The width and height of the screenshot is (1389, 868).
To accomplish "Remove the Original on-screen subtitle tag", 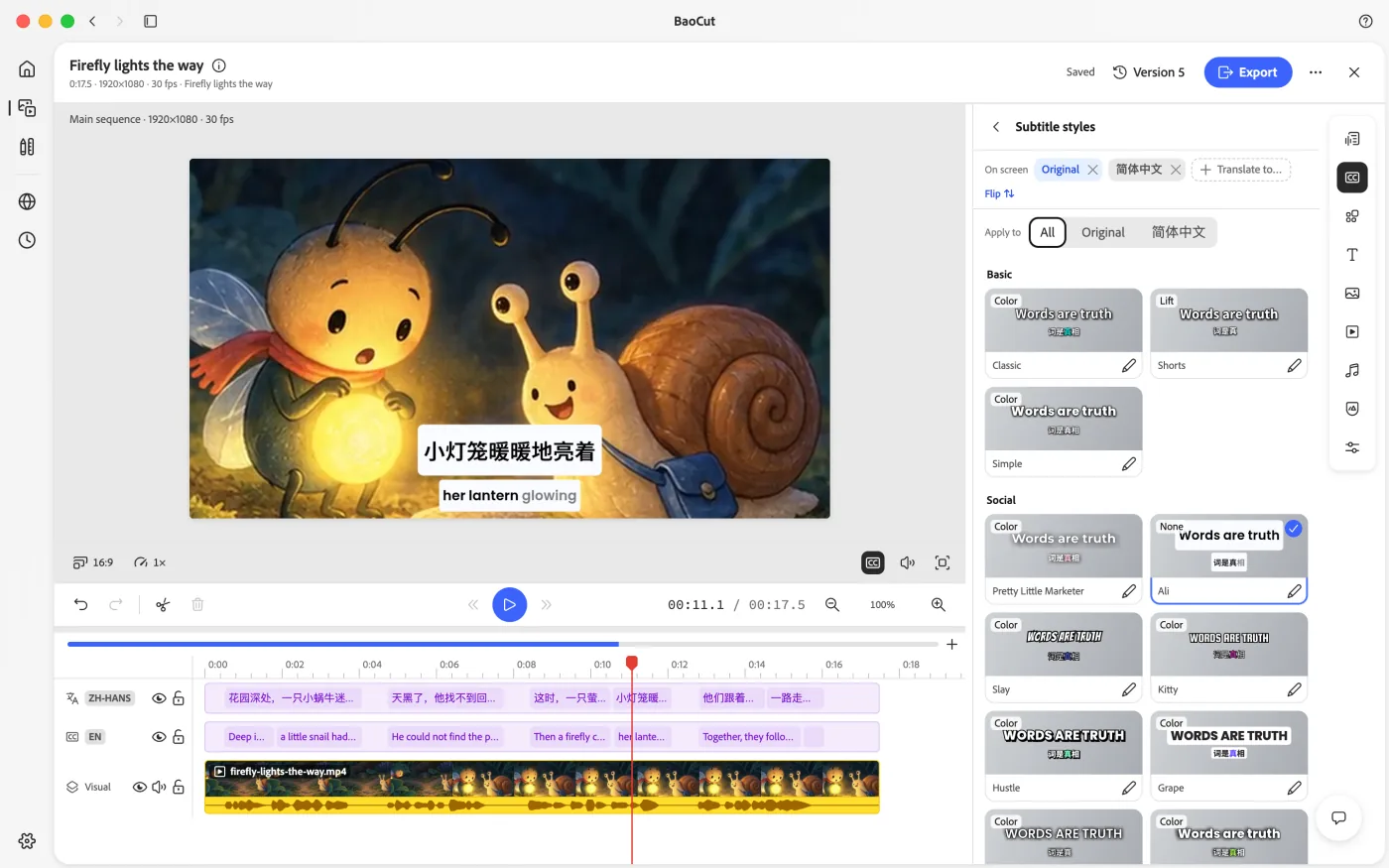I will [1092, 170].
